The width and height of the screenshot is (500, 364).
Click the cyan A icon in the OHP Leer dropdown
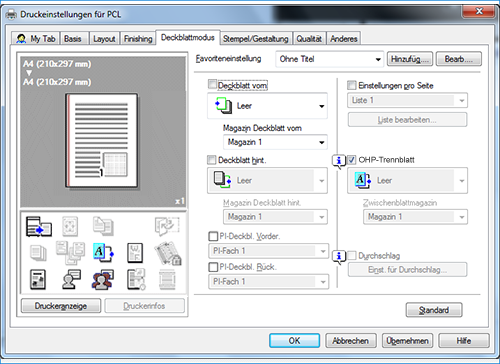363,180
